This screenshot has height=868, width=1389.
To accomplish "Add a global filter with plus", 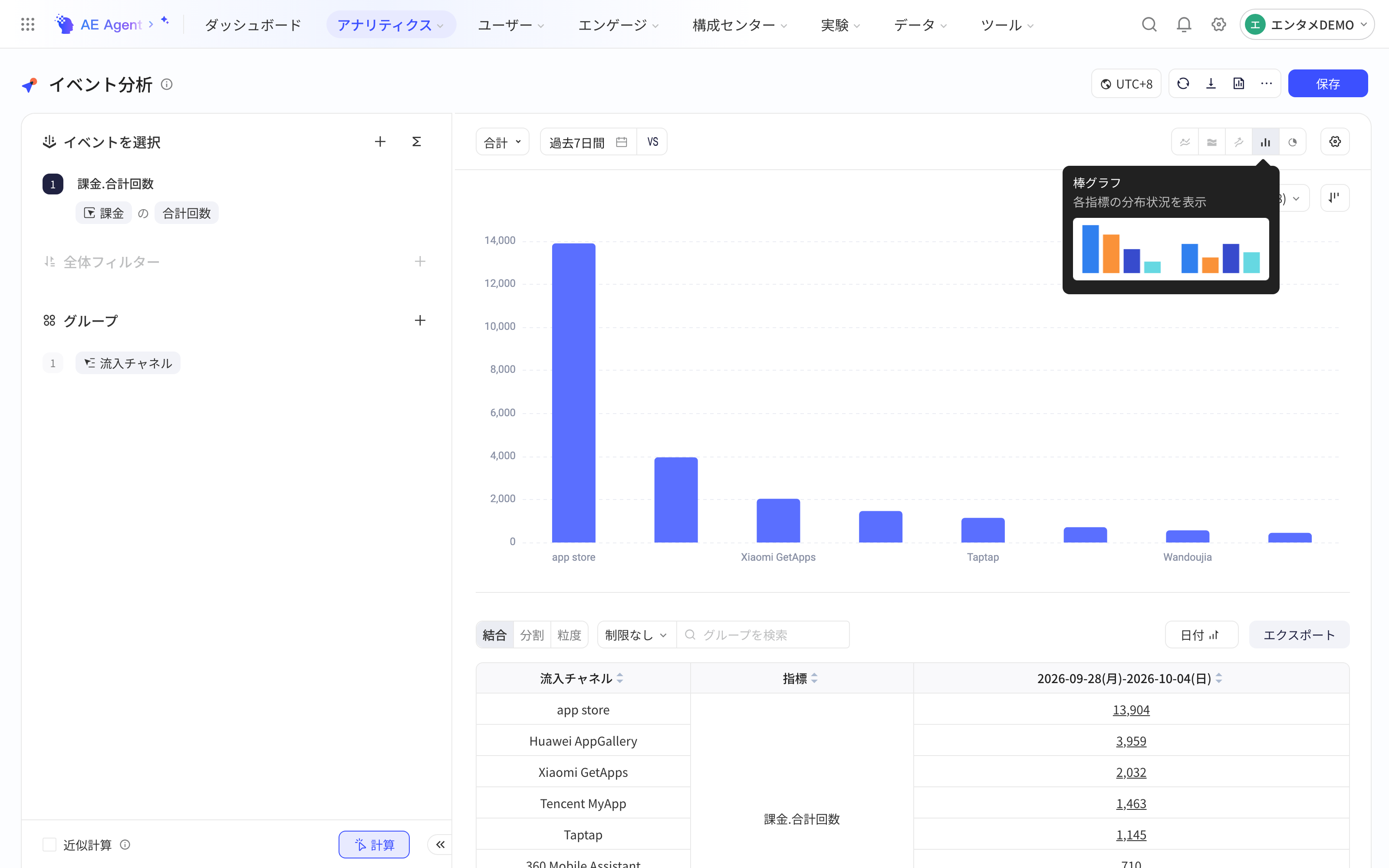I will [420, 262].
